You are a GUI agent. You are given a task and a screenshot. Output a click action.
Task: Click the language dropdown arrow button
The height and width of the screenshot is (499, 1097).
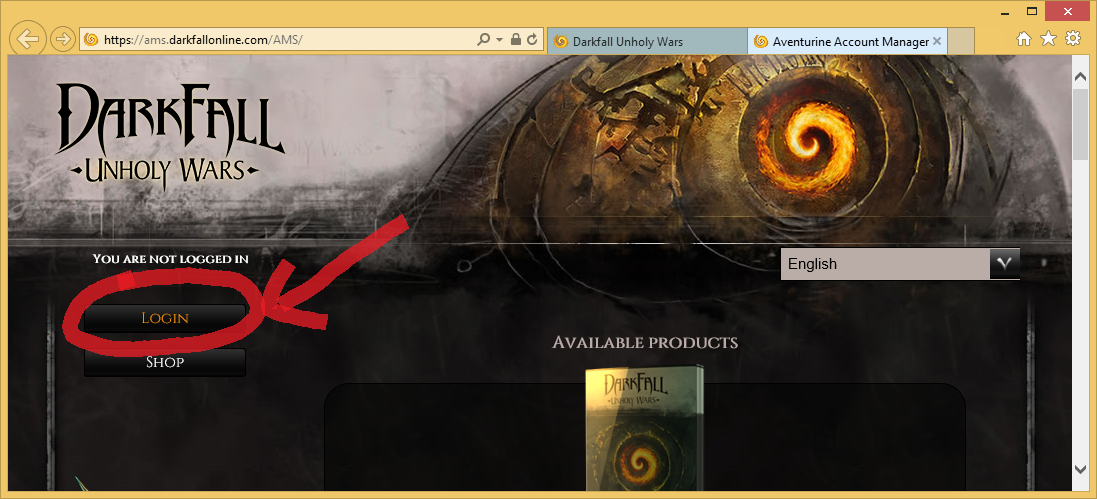[x=1005, y=264]
